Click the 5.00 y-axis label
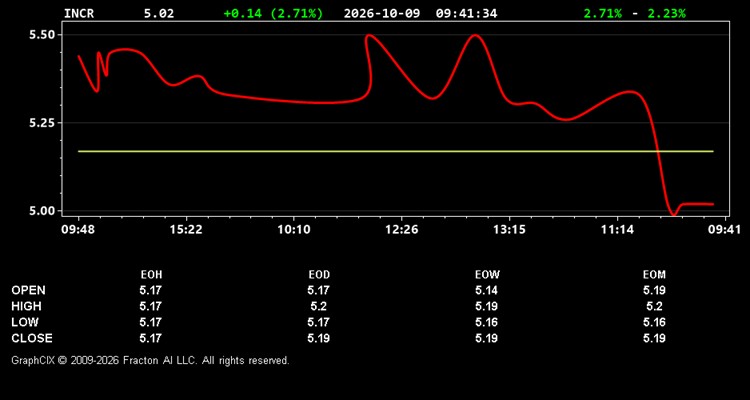The image size is (750, 400). [41, 211]
